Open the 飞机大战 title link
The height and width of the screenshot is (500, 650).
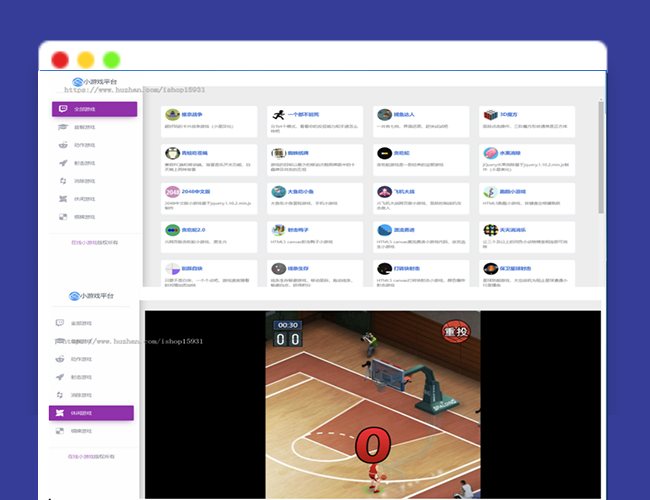[404, 192]
